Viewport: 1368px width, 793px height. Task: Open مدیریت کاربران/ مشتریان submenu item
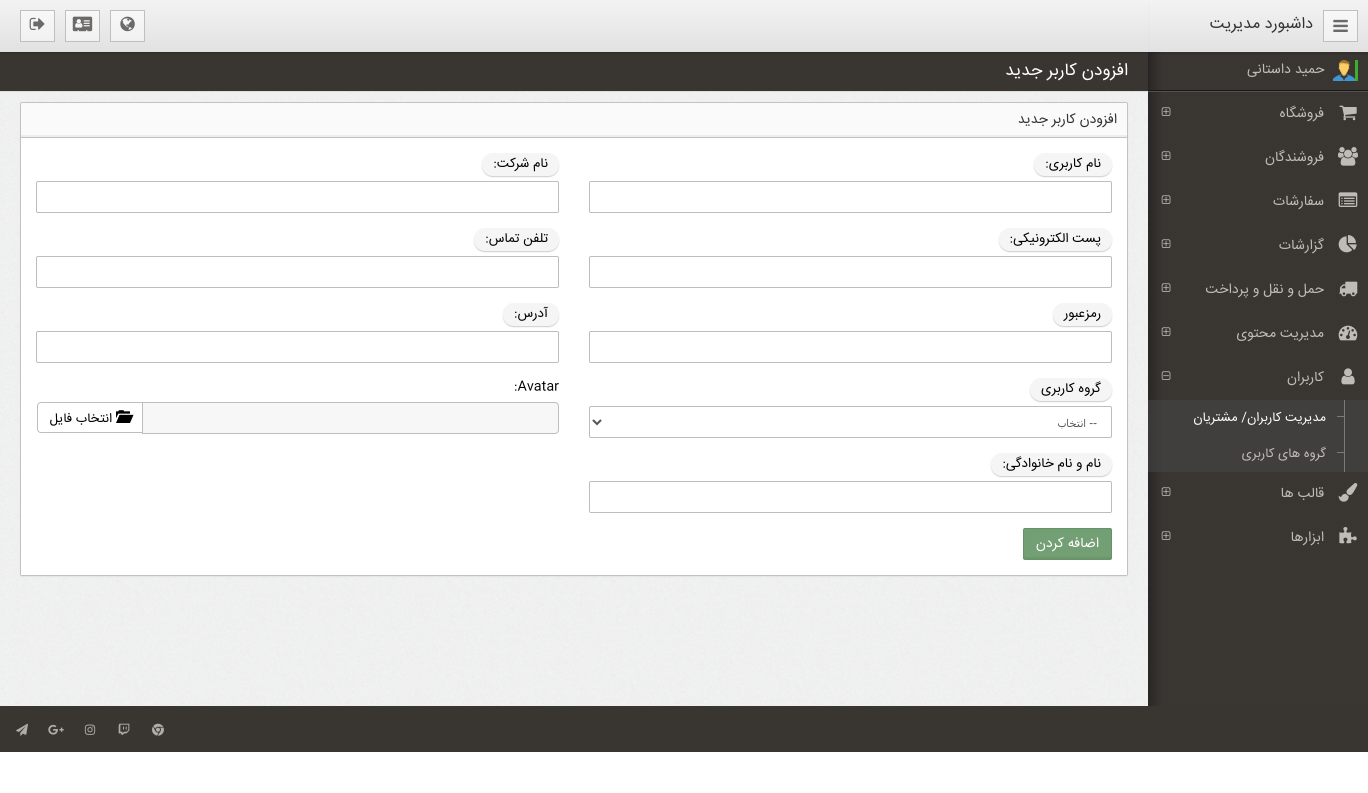tap(1259, 417)
